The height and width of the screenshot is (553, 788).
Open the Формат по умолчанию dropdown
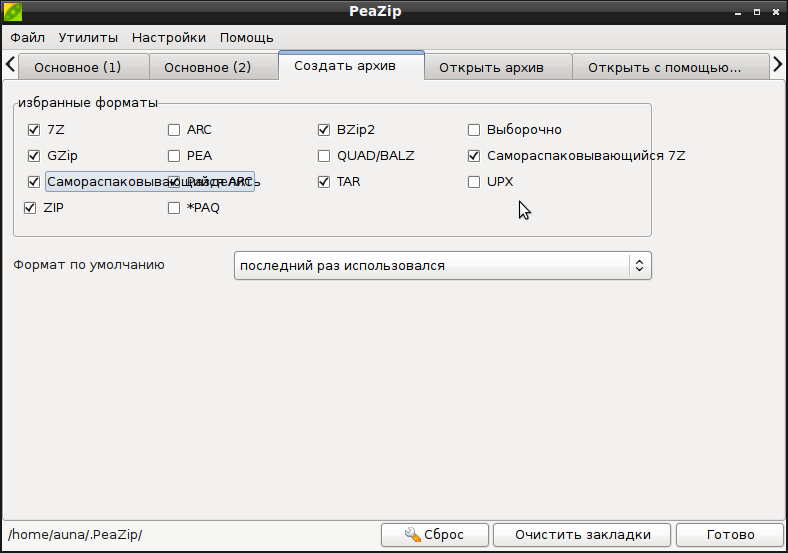pyautogui.click(x=443, y=265)
